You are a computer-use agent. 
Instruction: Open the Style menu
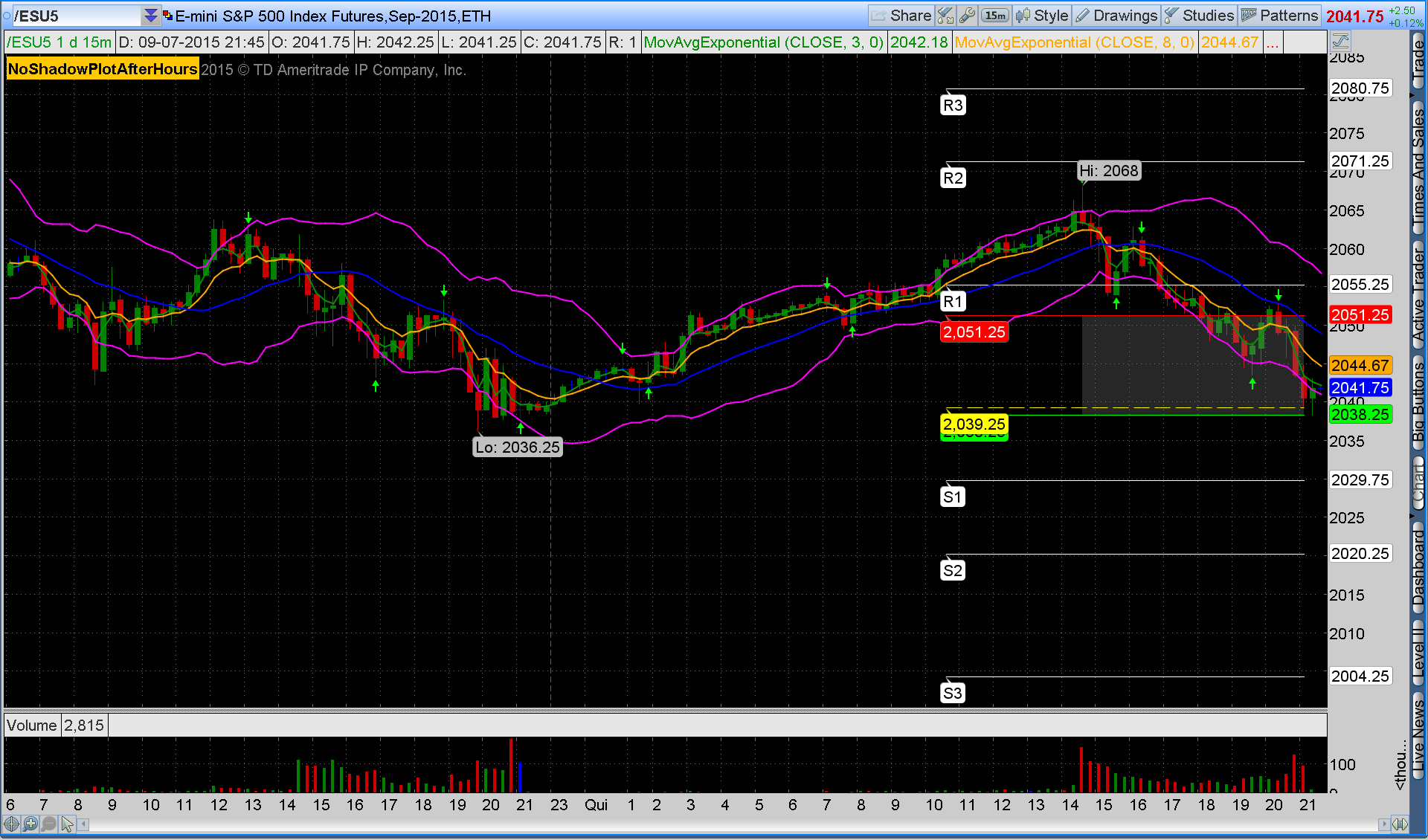1042,16
